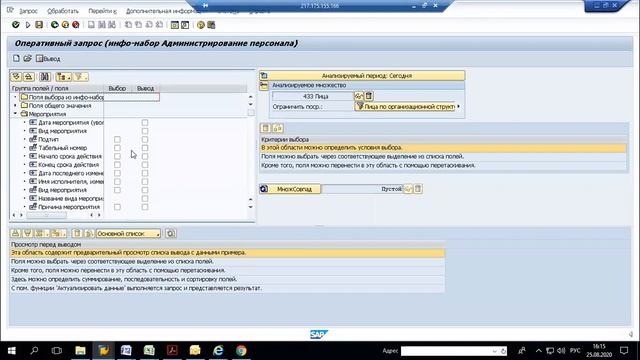The width and height of the screenshot is (640, 360).
Task: Open an existing query with folder icon
Action: click(27, 58)
